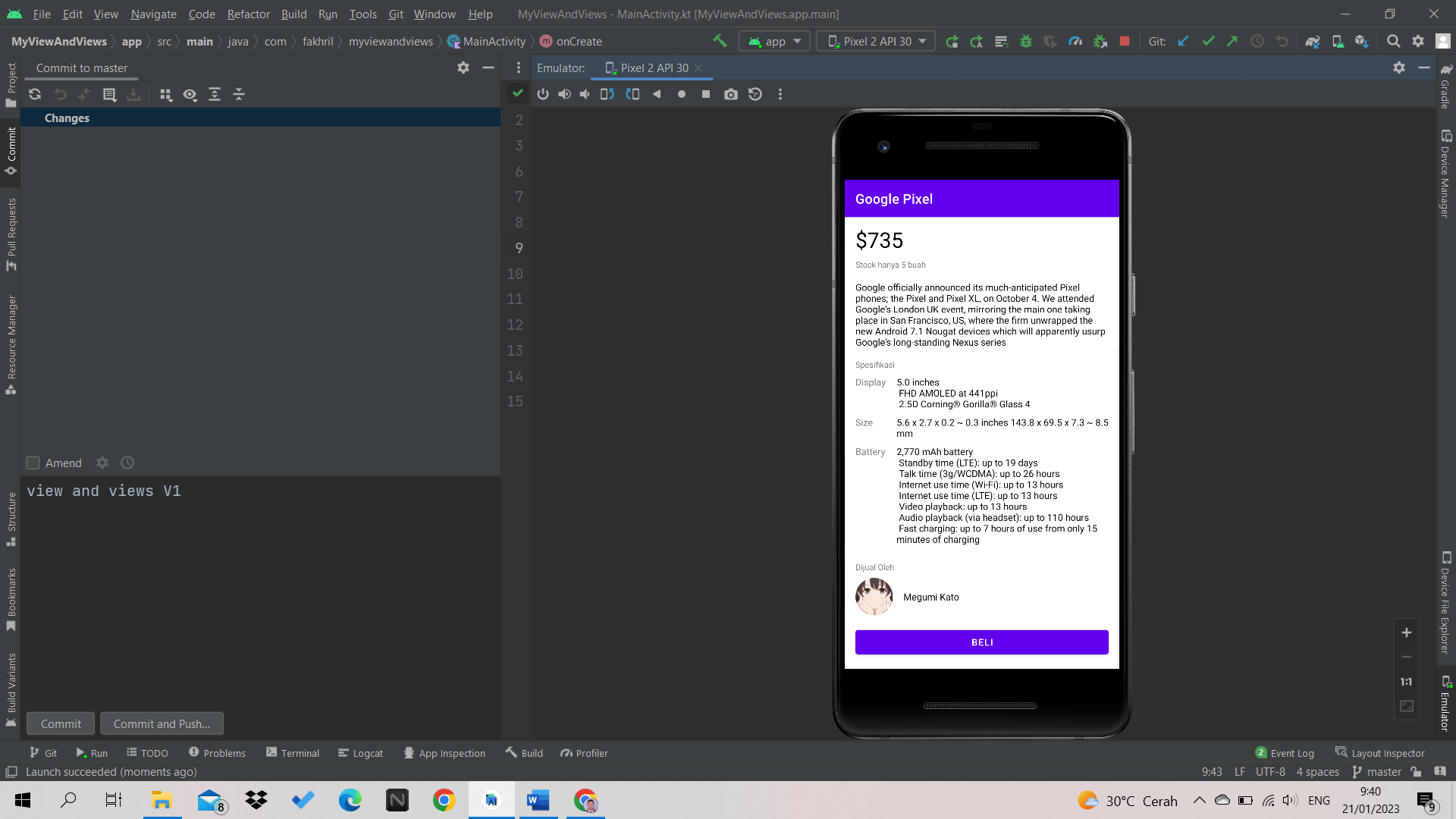The image size is (1456, 819).
Task: Open the Build menu
Action: point(293,14)
